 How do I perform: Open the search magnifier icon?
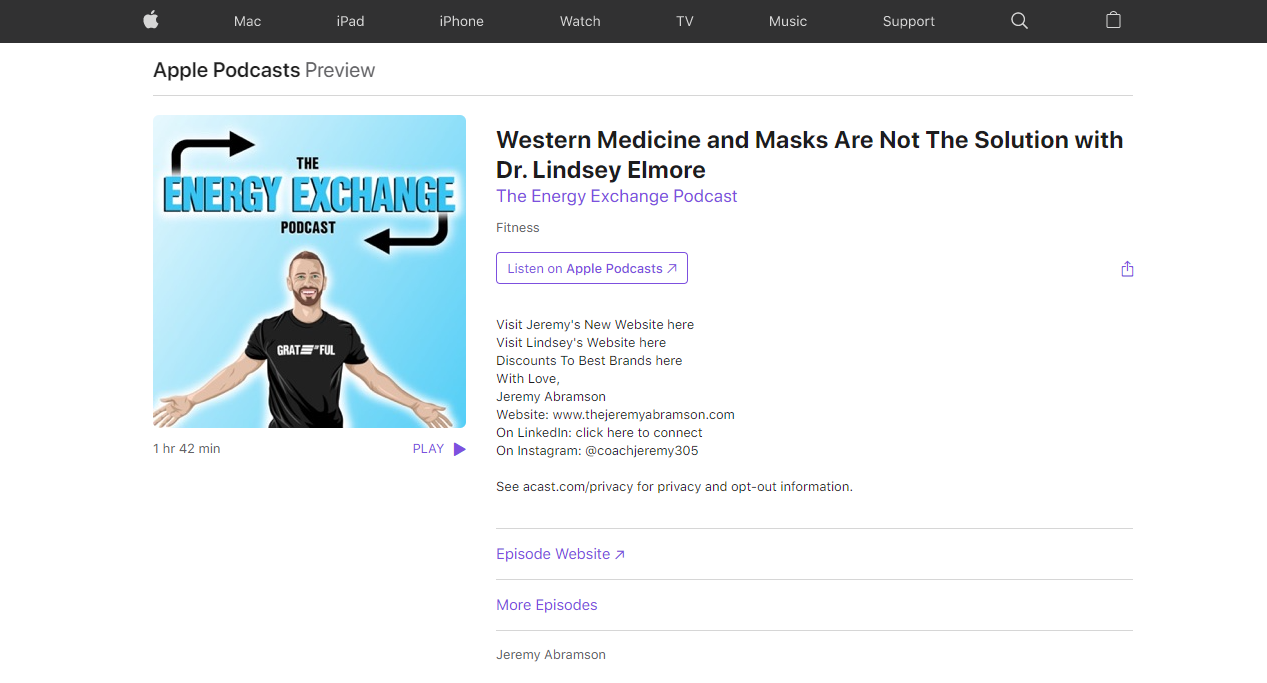1019,21
